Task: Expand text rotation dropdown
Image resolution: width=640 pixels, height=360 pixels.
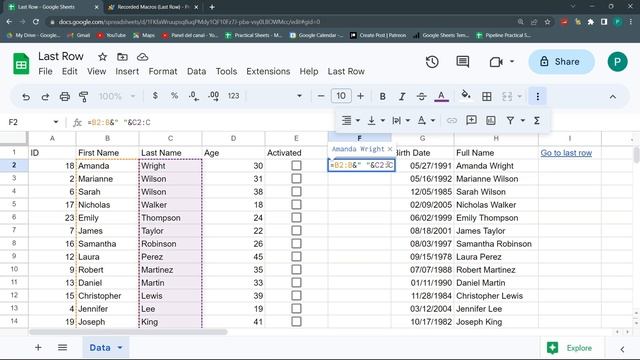Action: [x=433, y=120]
